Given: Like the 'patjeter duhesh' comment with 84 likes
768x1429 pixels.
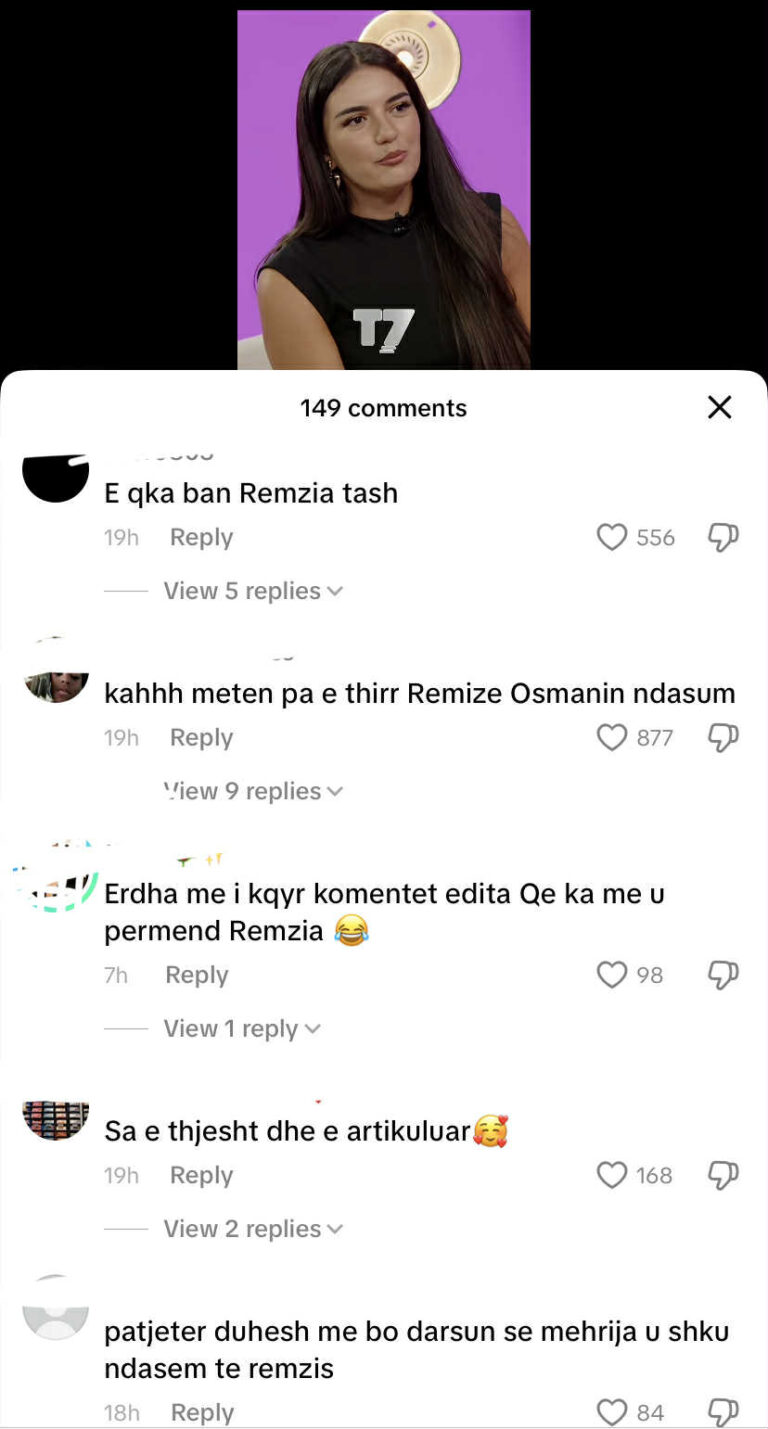Looking at the screenshot, I should click(x=612, y=1412).
